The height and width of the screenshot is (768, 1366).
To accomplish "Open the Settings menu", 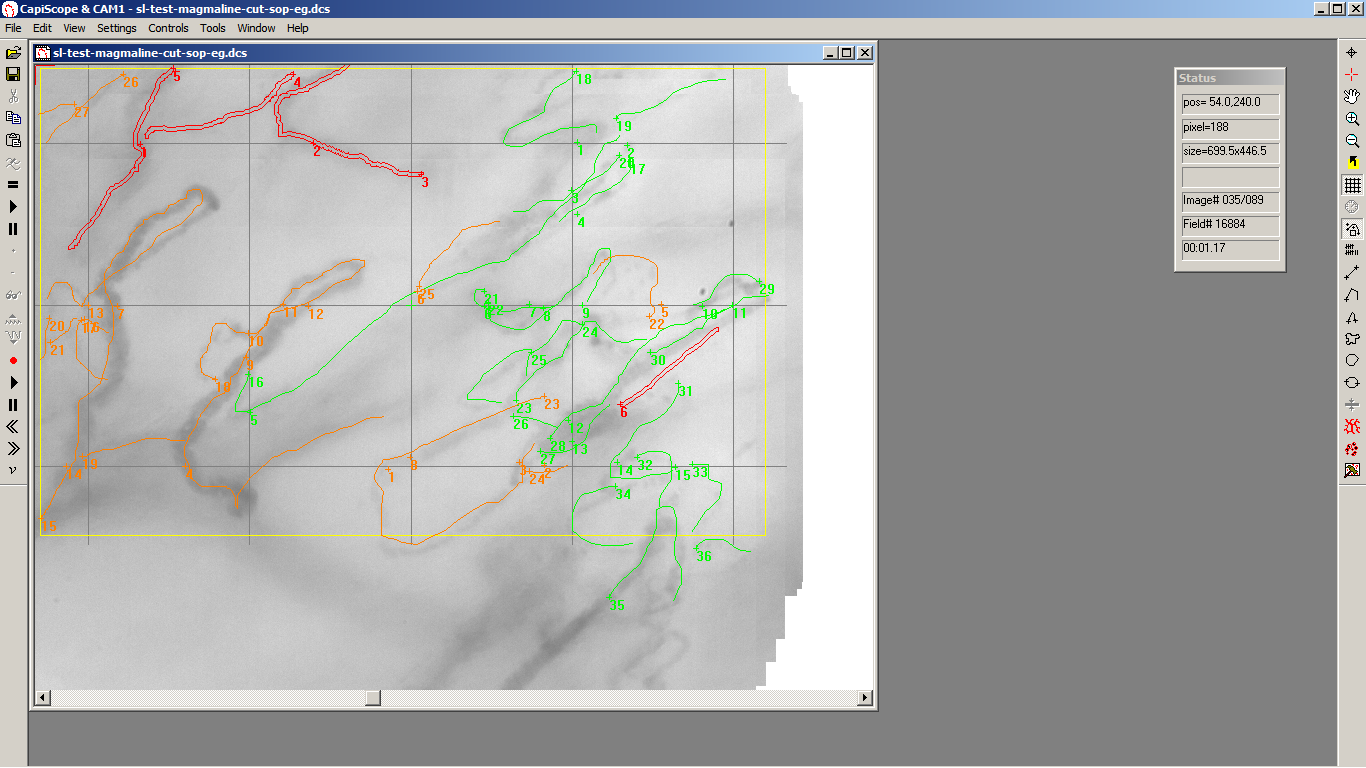I will tap(117, 28).
